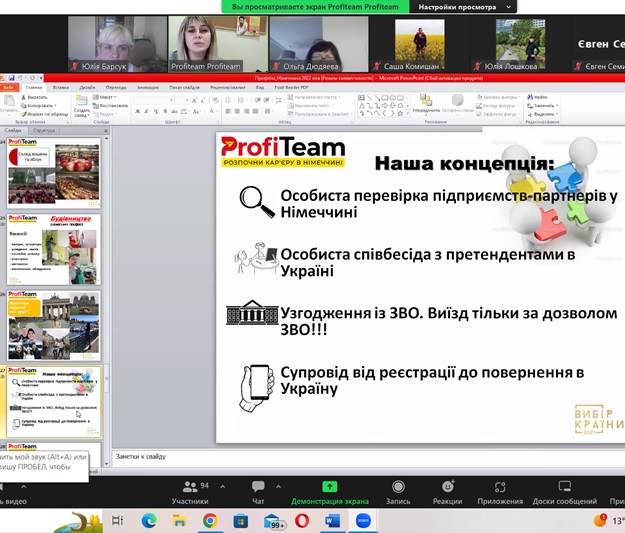Select the right arrow shape in the gallery

point(385,106)
